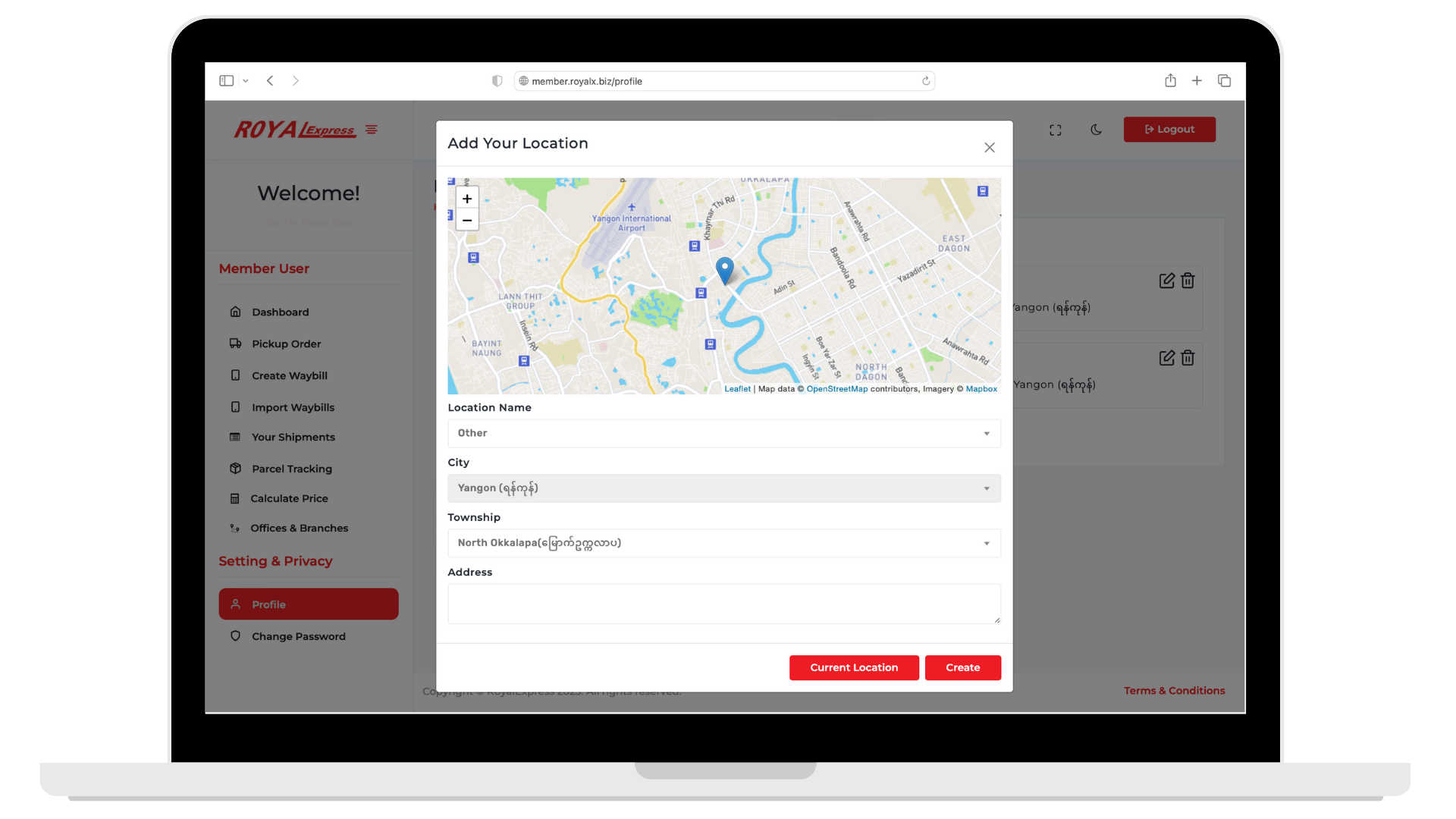The width and height of the screenshot is (1456, 819).
Task: Edit the second saved location
Action: pos(1167,358)
